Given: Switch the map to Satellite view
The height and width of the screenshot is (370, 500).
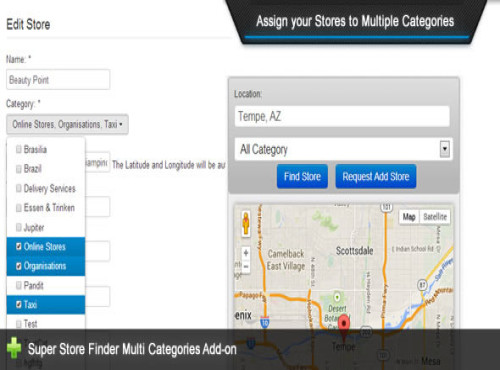Looking at the screenshot, I should [435, 217].
